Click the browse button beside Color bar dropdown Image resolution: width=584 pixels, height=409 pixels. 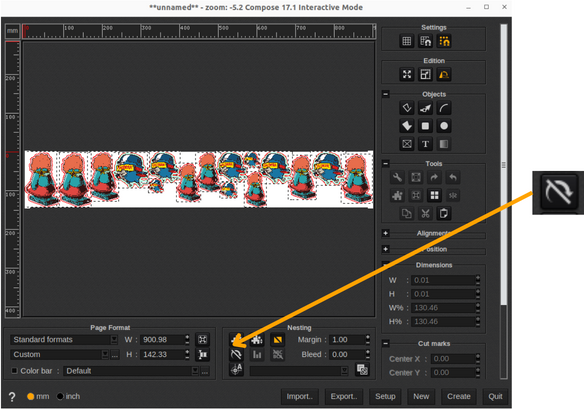coord(205,371)
